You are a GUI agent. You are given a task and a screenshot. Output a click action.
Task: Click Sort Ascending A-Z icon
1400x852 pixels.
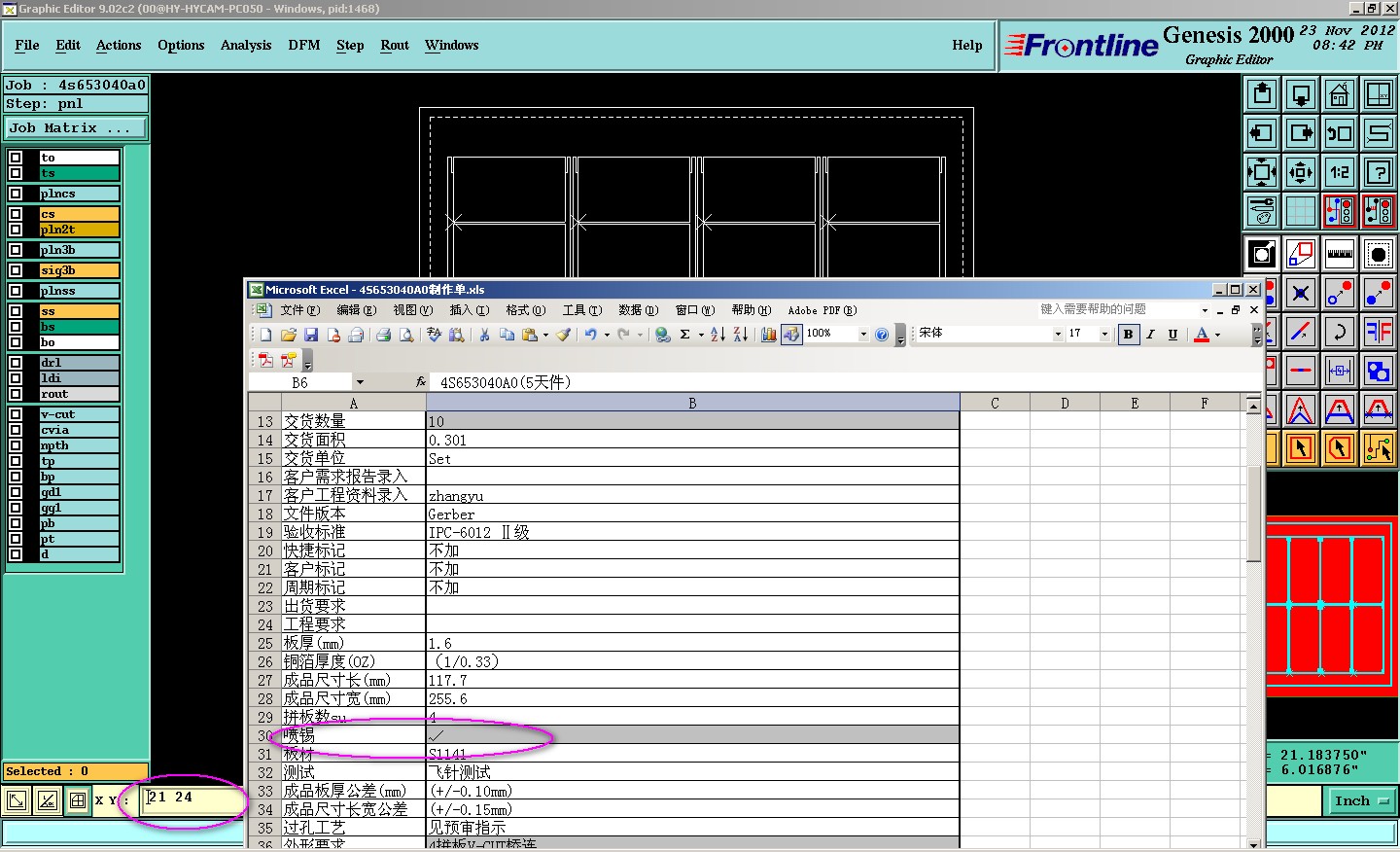[x=717, y=335]
